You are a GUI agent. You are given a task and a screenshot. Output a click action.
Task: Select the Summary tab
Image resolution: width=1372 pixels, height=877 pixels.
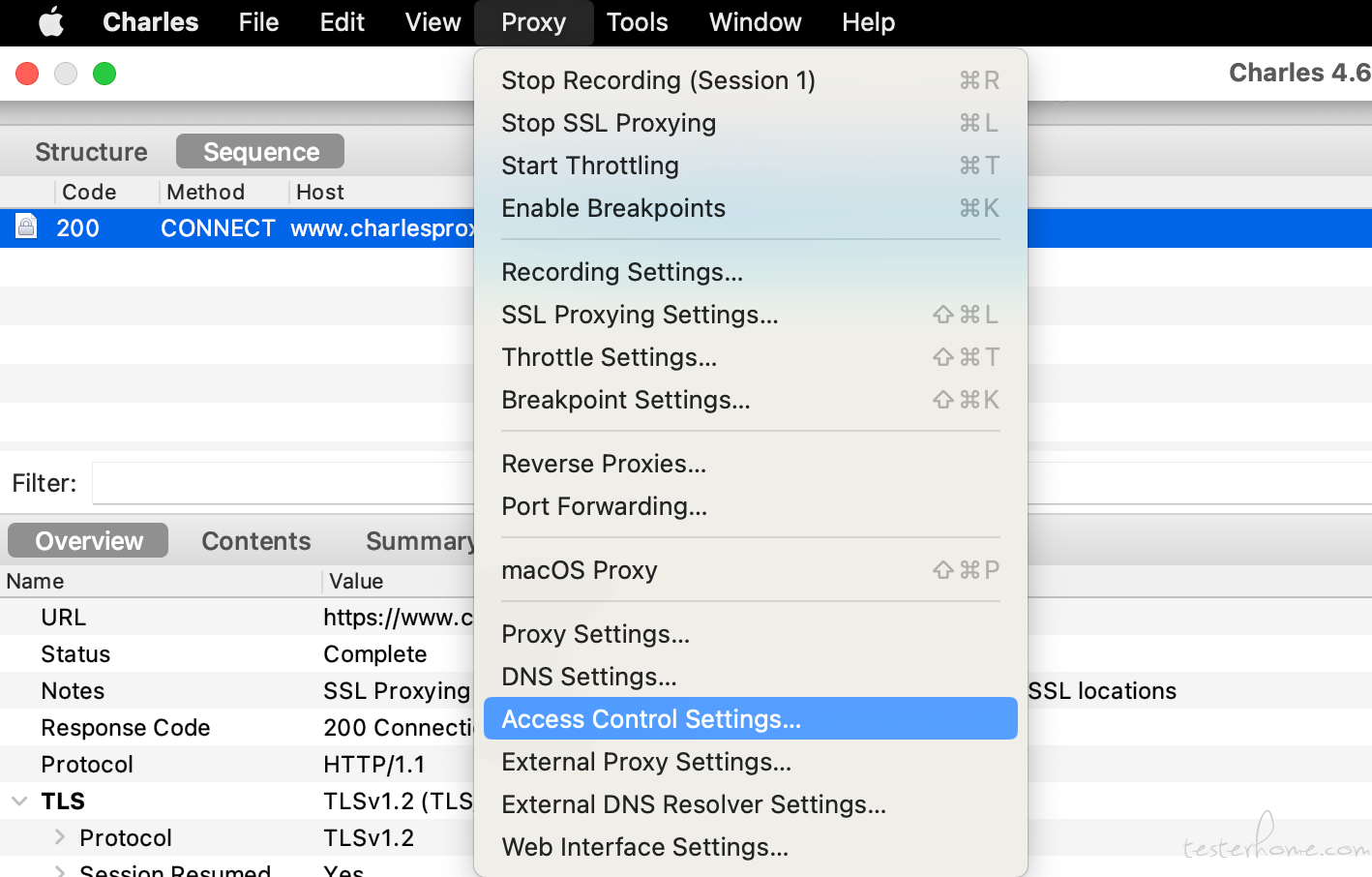click(419, 541)
